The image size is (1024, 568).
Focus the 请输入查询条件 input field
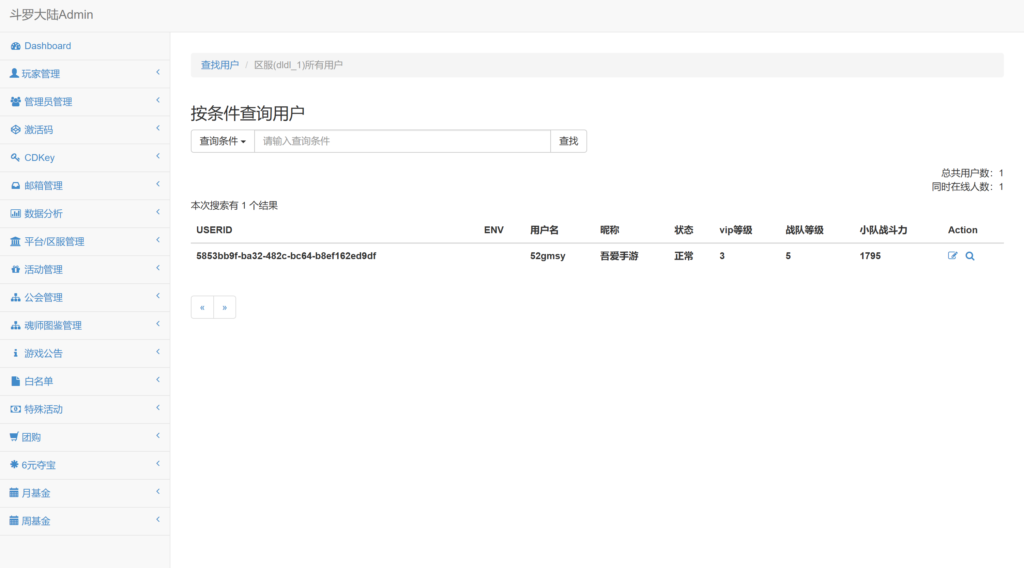pyautogui.click(x=402, y=142)
